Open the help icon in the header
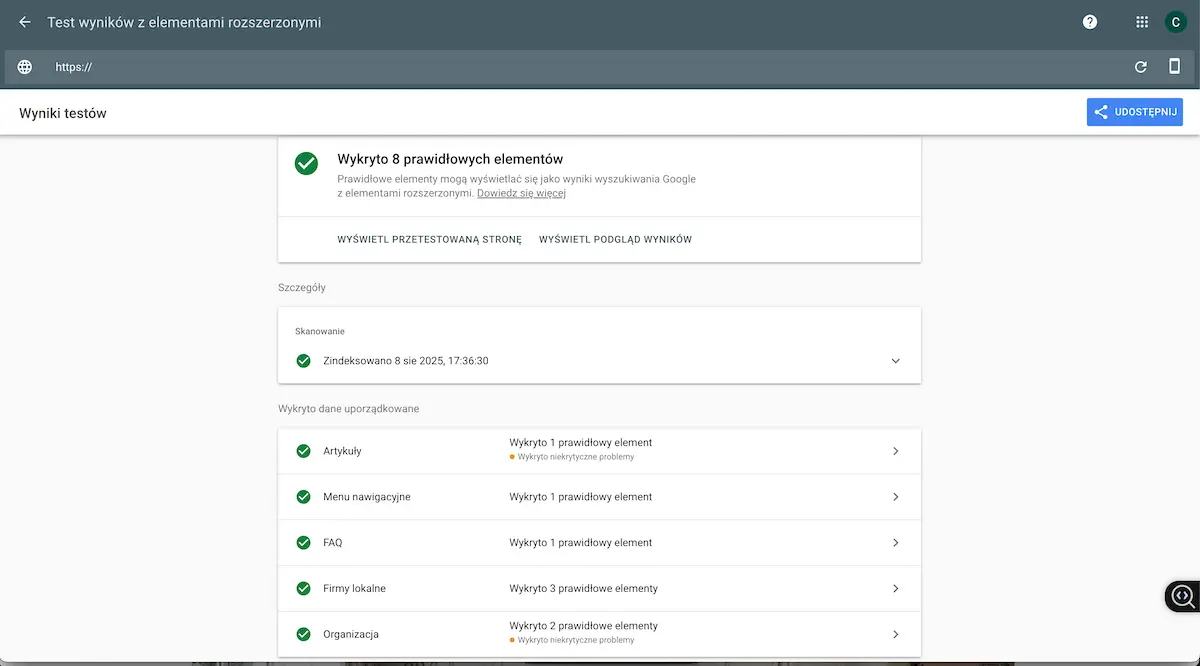Viewport: 1200px width, 666px height. (x=1090, y=21)
